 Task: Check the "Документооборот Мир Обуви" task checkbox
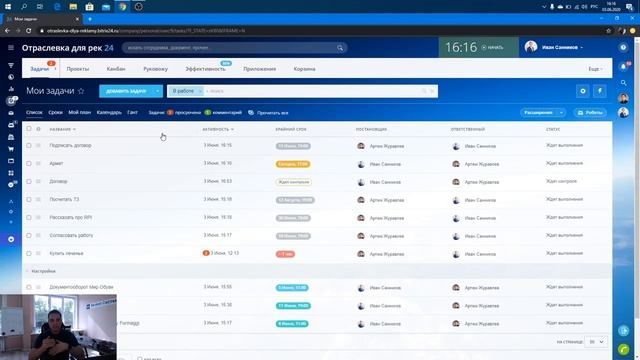coord(29,287)
